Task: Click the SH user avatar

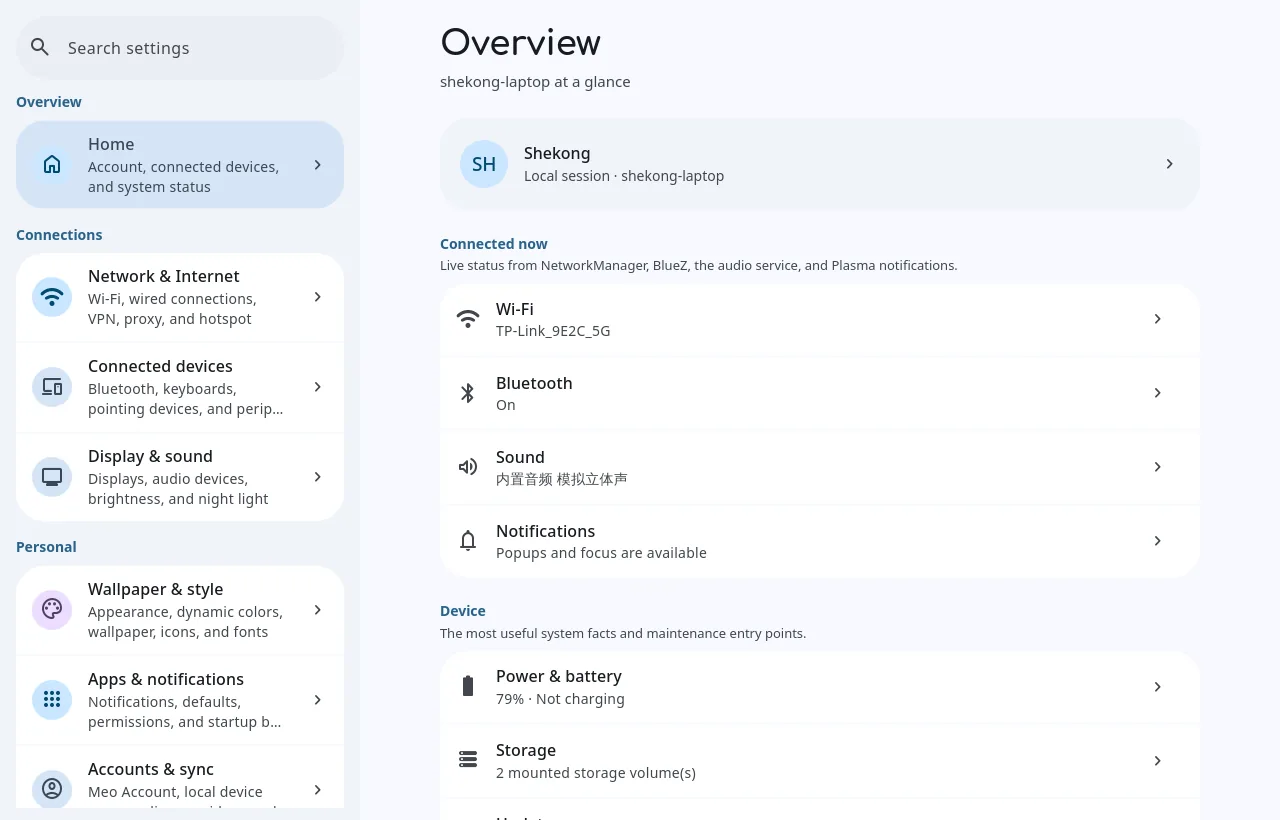Action: click(484, 164)
